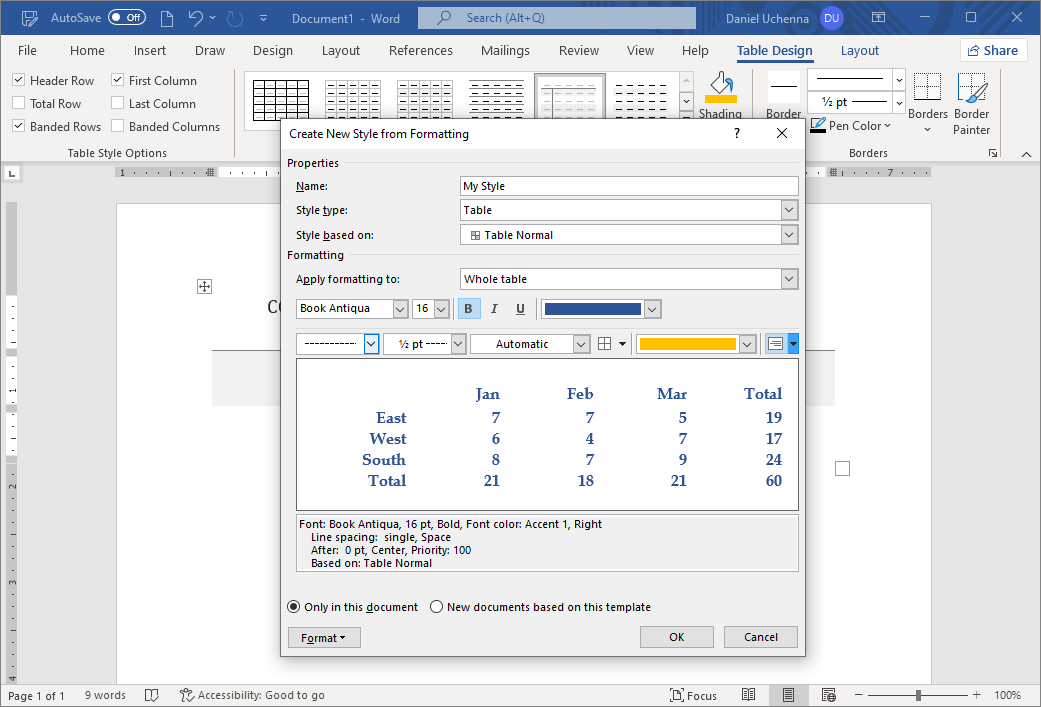Click the table move handle
1041x707 pixels.
point(204,287)
